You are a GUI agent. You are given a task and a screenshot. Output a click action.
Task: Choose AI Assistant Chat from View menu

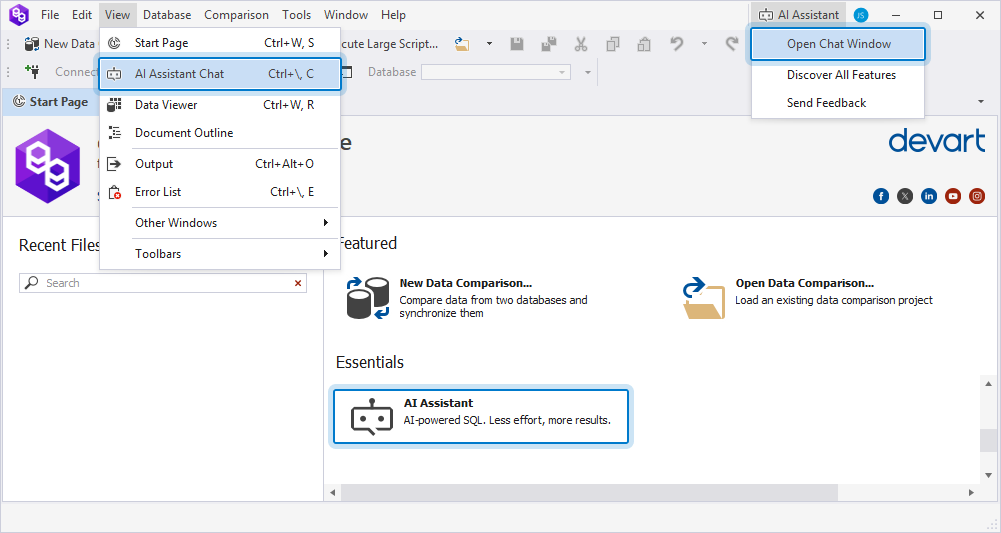tap(220, 74)
